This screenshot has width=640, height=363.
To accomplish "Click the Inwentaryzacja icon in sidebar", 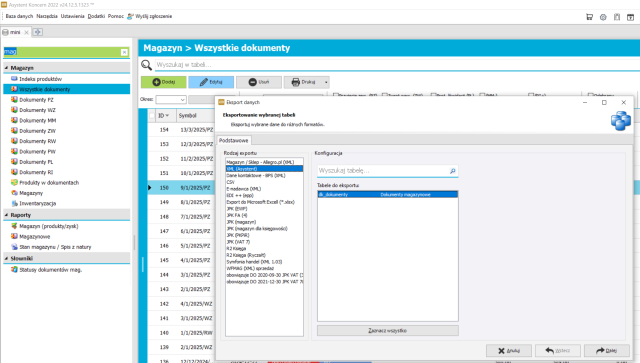I will click(x=14, y=203).
